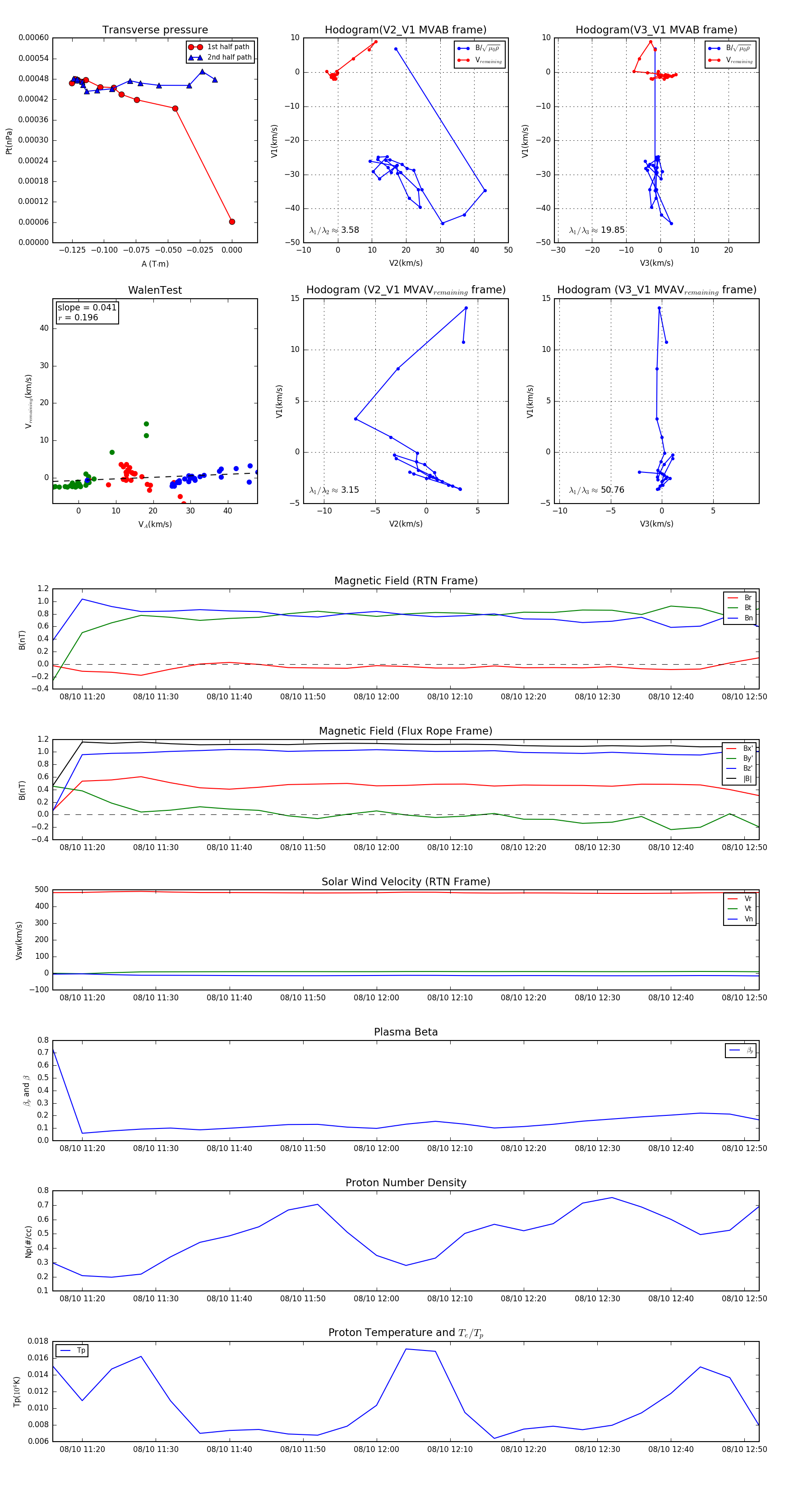Image resolution: width=812 pixels, height=1489 pixels.
Task: Click the Hodogram(V3_V1 MVAB frame) title
Action: [656, 29]
